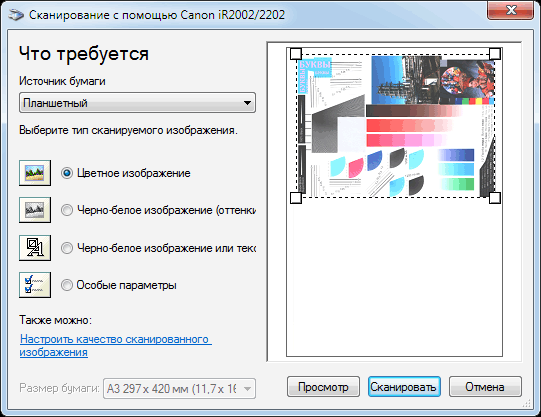
Task: Click the color picture icon
Action: pos(35,173)
